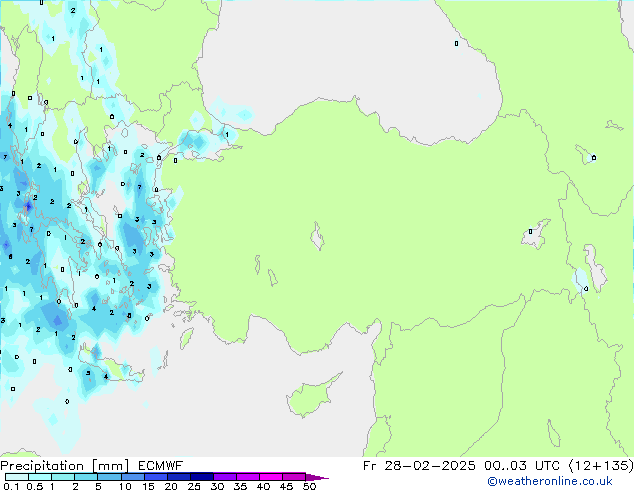Click the legend value '25'
This screenshot has width=634, height=490.
coord(194,486)
